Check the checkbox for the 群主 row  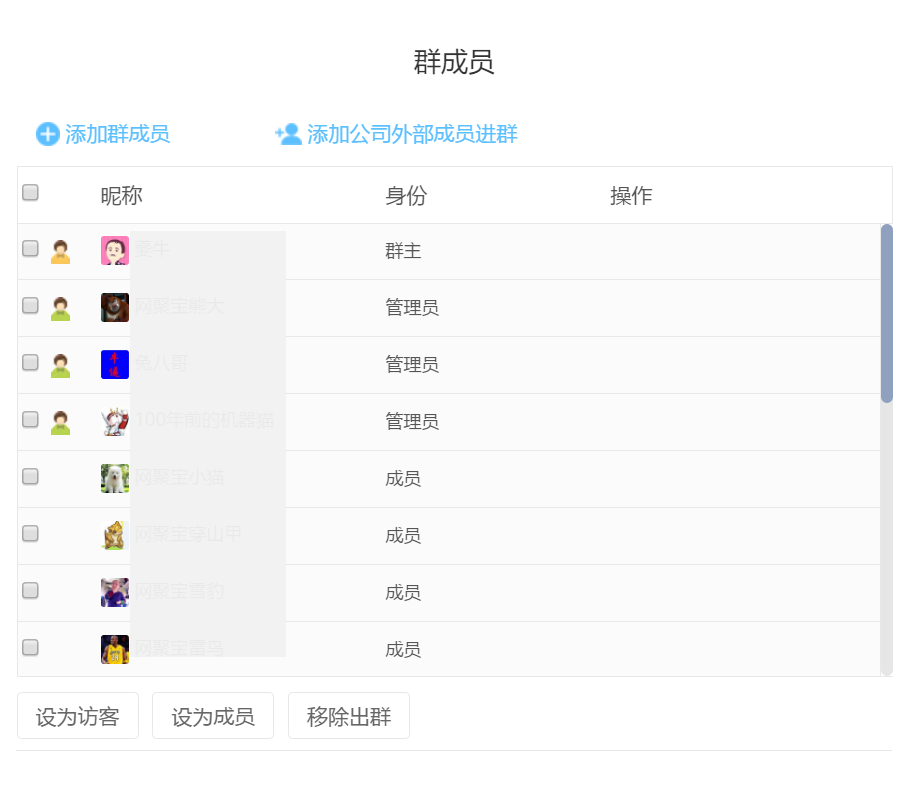pyautogui.click(x=30, y=248)
